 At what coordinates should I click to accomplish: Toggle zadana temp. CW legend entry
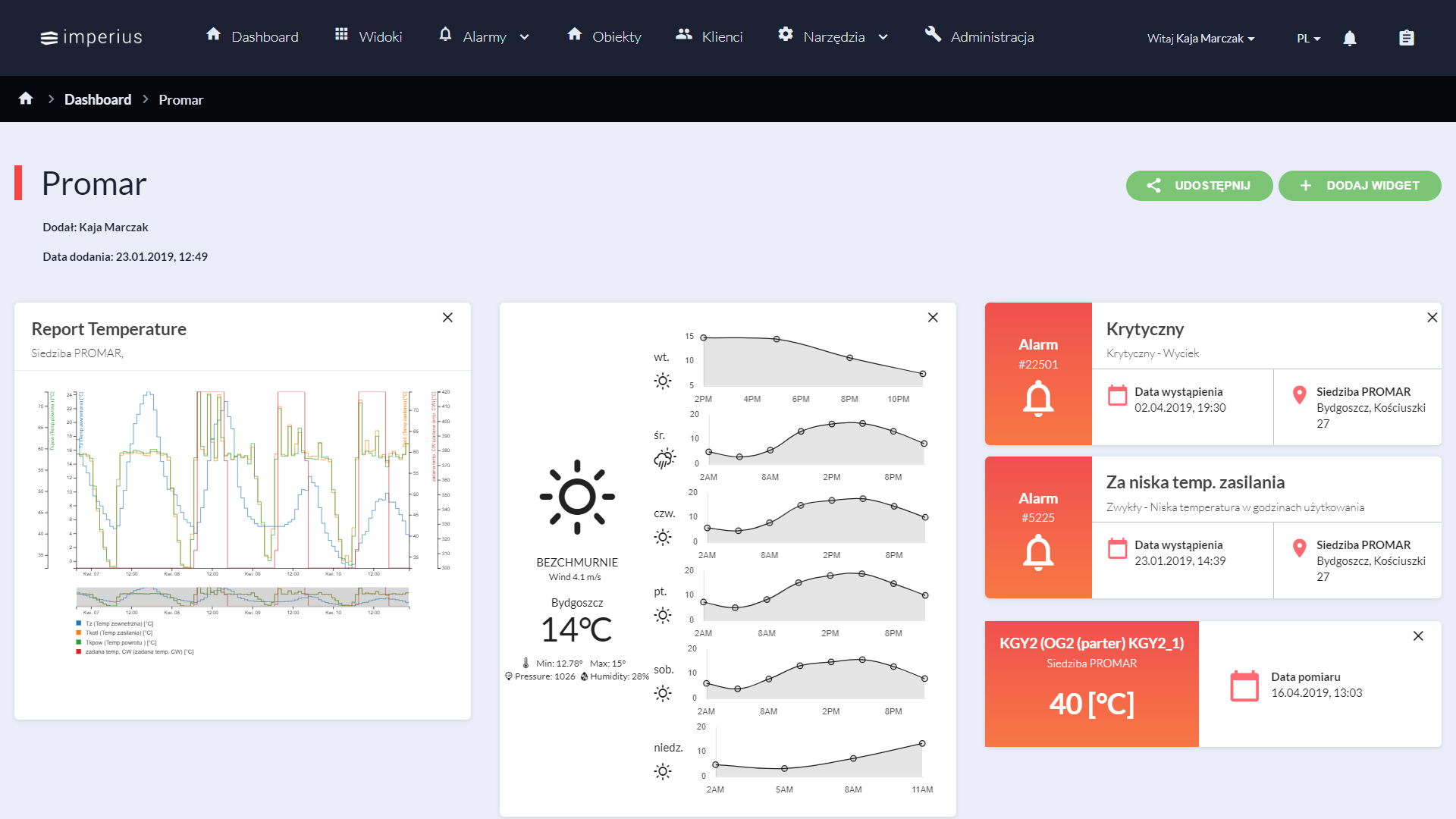tap(135, 651)
